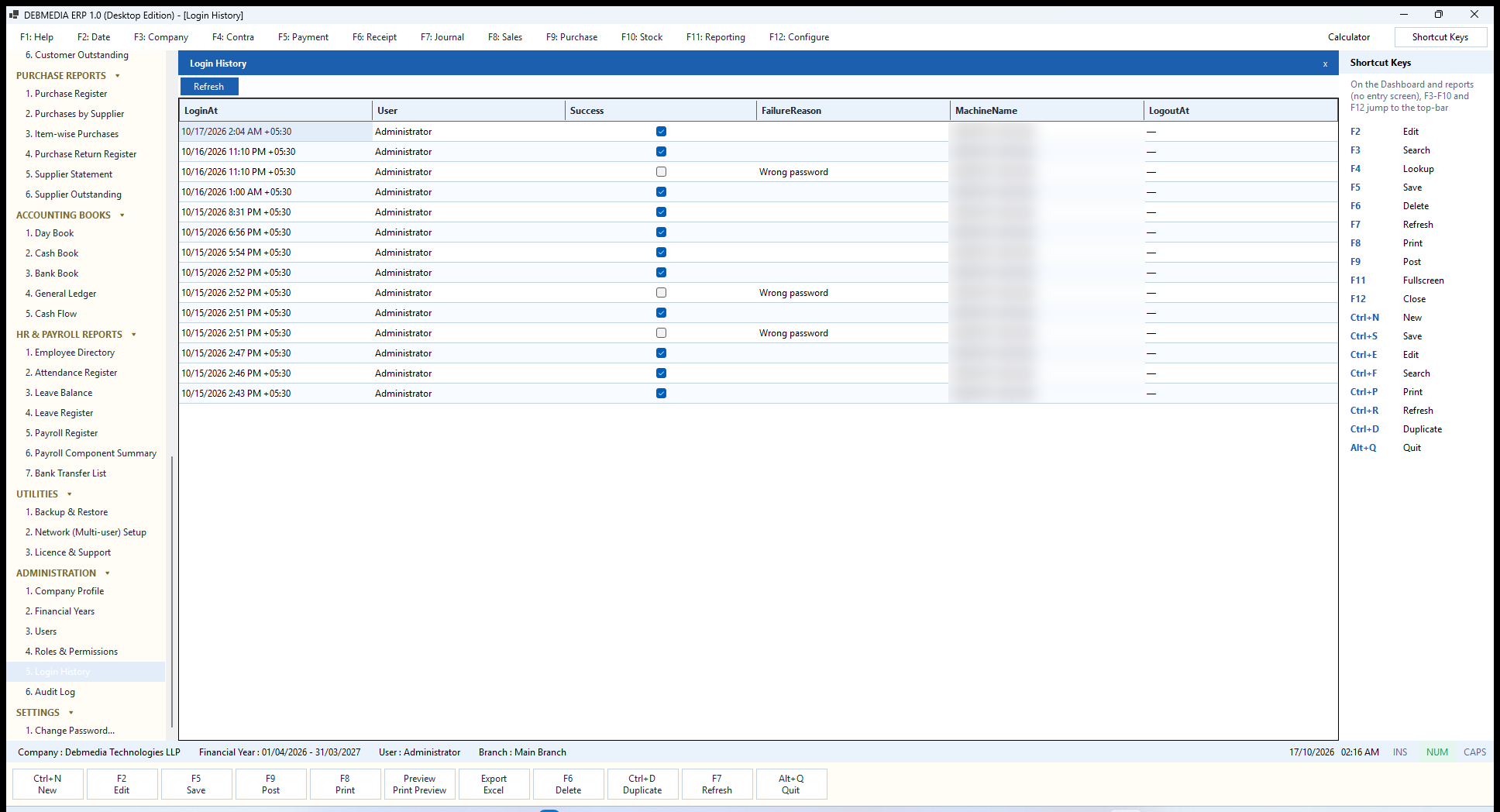This screenshot has width=1500, height=812.
Task: Toggle Success checkbox for 10/16/2026 1:00 AM row
Action: click(x=661, y=192)
